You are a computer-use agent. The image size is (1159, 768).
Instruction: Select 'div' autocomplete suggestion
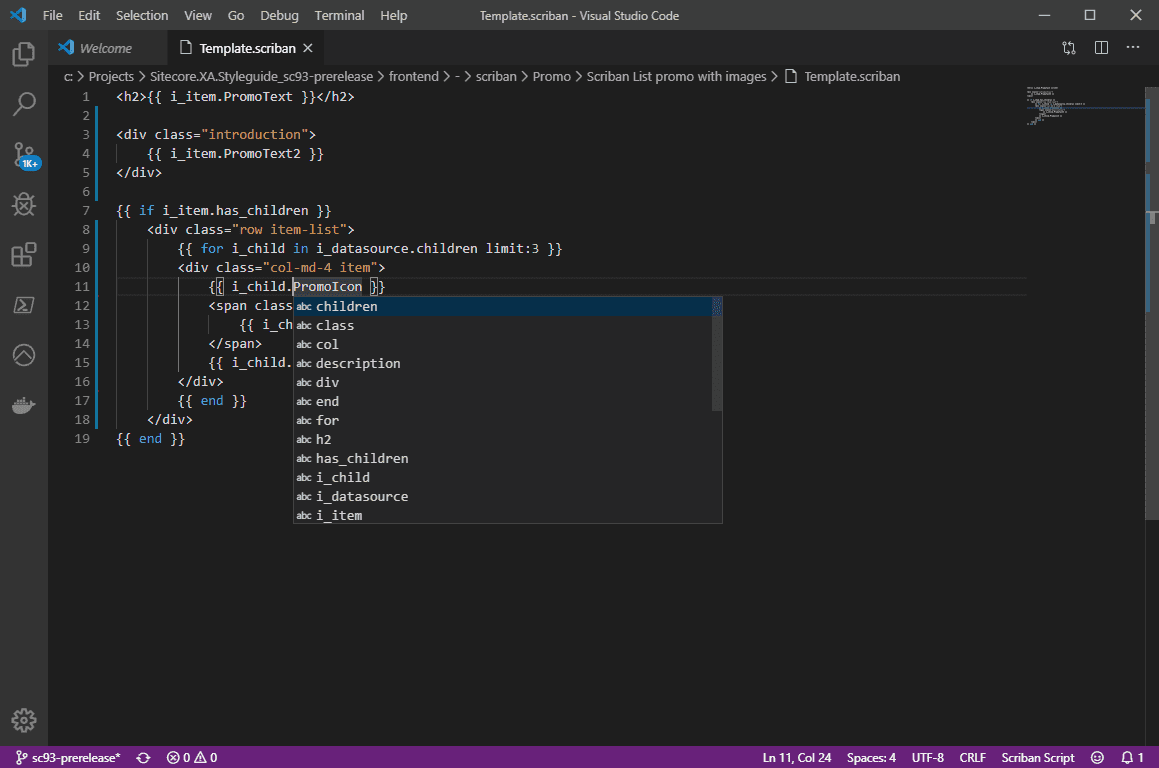pyautogui.click(x=503, y=382)
